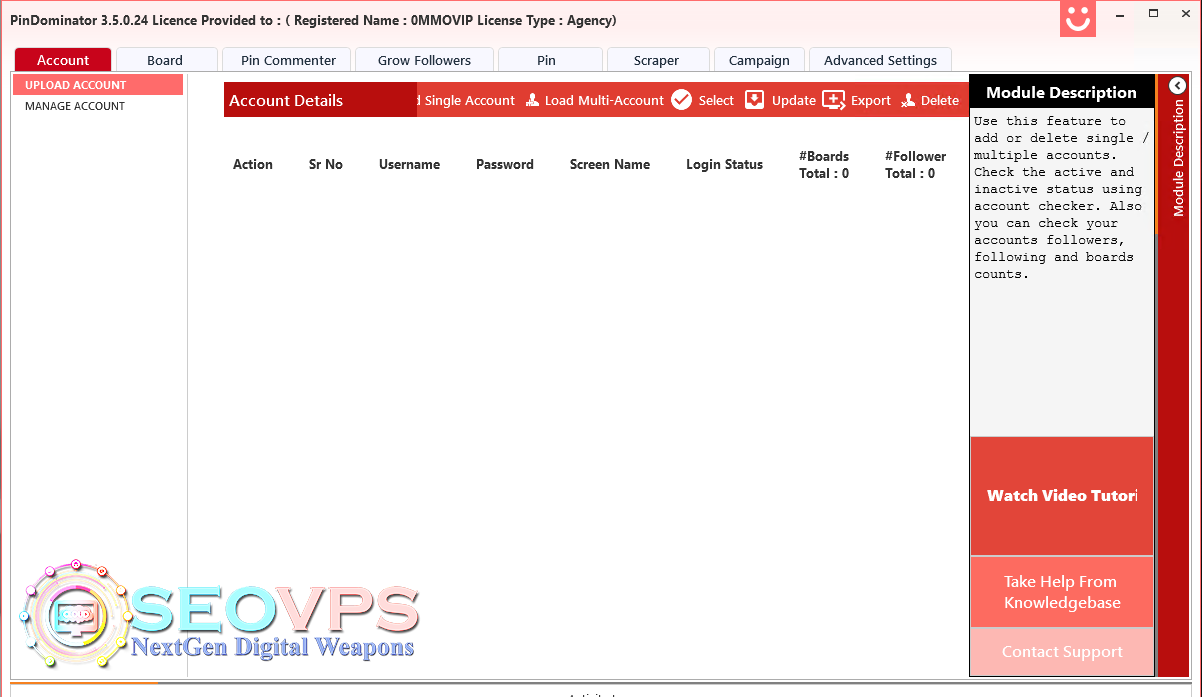Click Watch Video Tutorial button
The height and width of the screenshot is (697, 1202).
[1062, 496]
